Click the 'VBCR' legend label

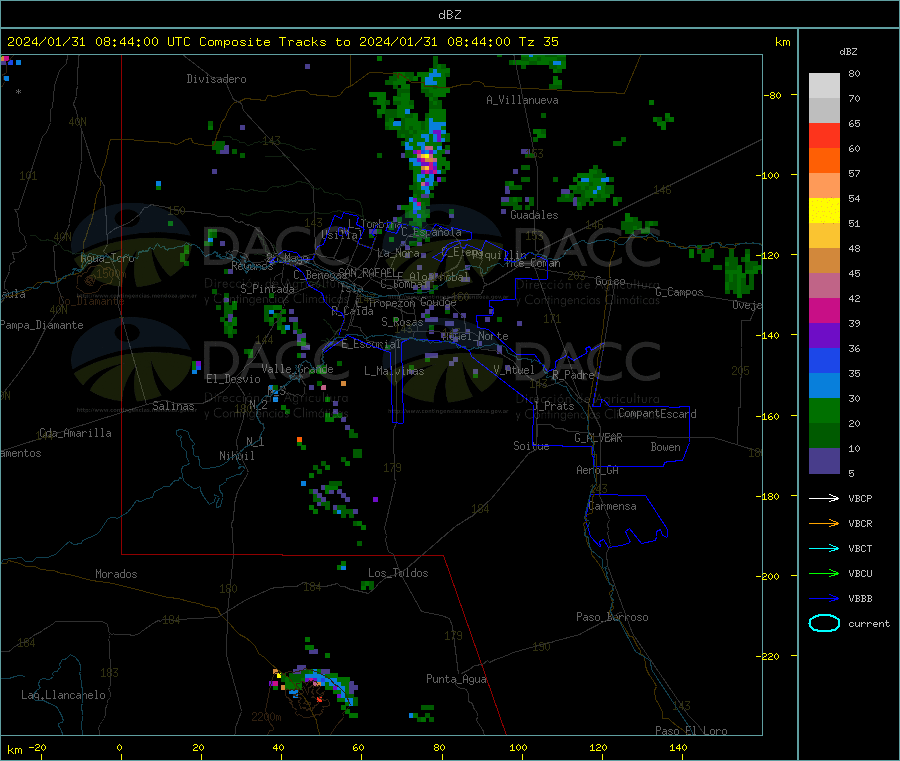click(860, 523)
